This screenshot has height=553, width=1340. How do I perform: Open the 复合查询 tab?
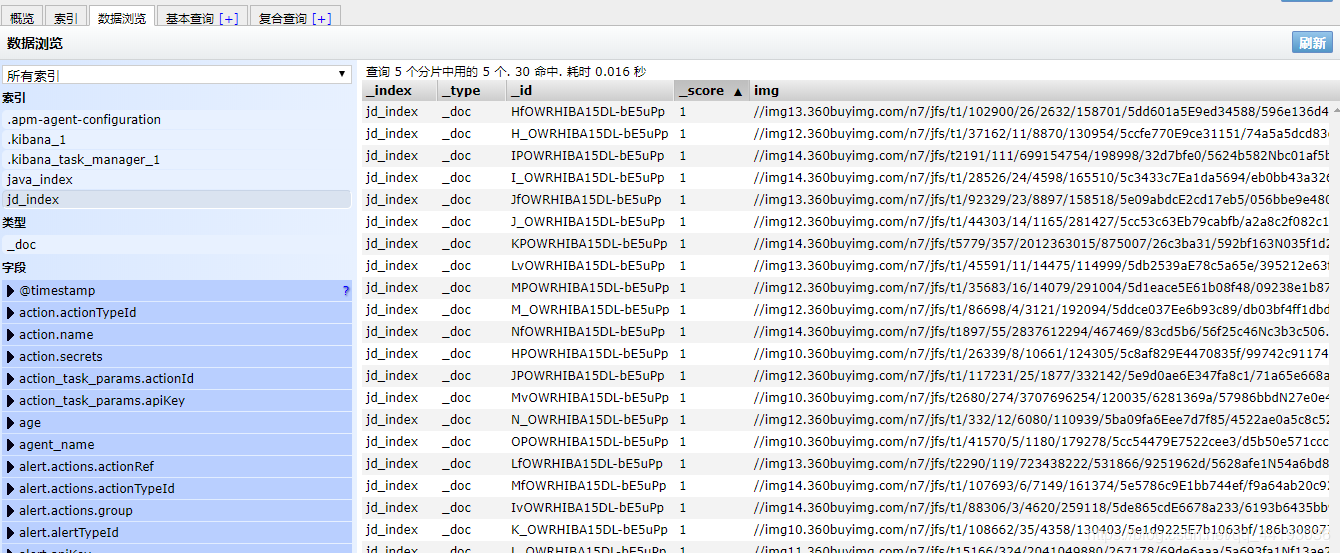(x=295, y=17)
